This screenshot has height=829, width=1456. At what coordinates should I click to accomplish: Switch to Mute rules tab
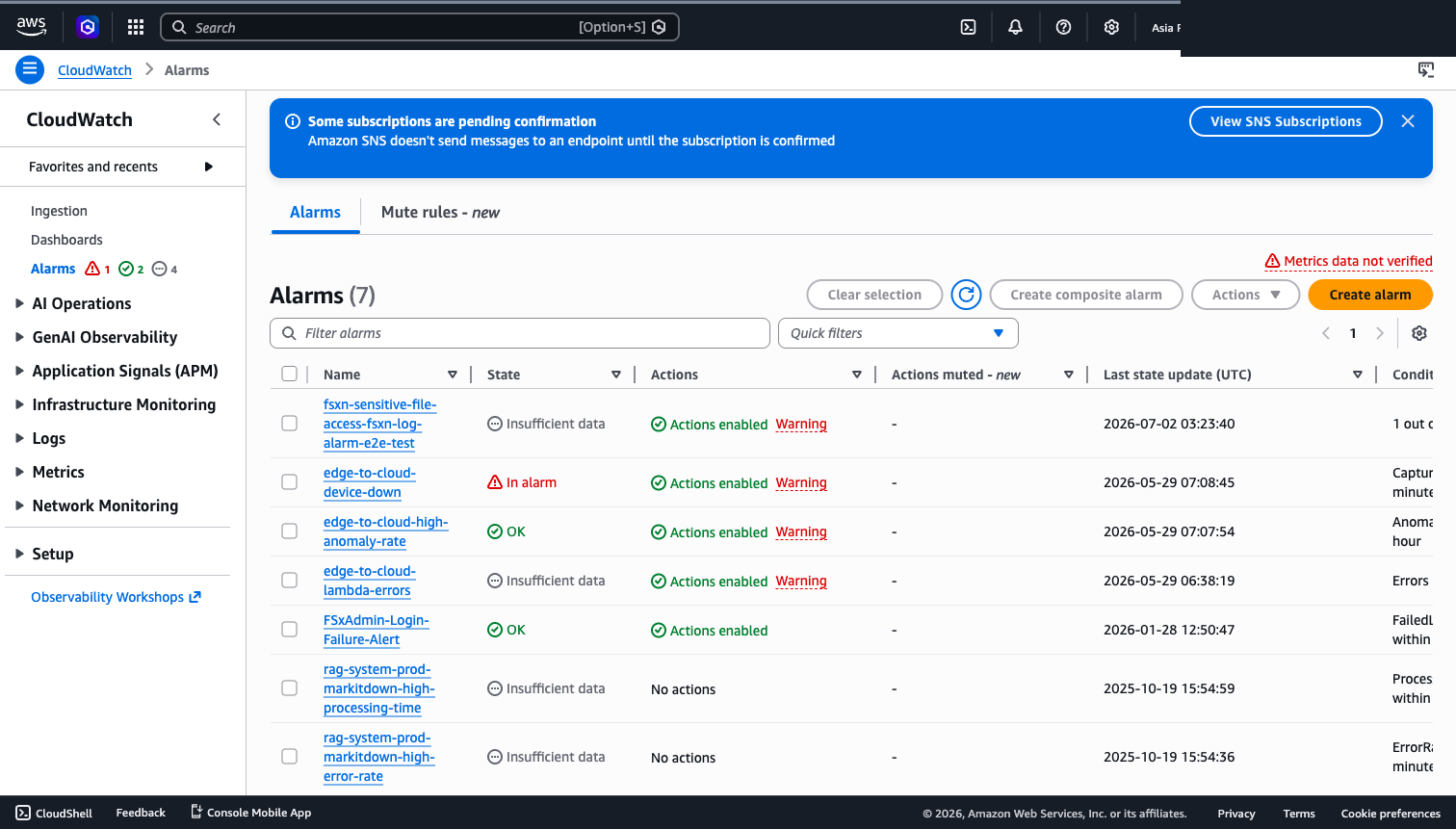point(440,212)
